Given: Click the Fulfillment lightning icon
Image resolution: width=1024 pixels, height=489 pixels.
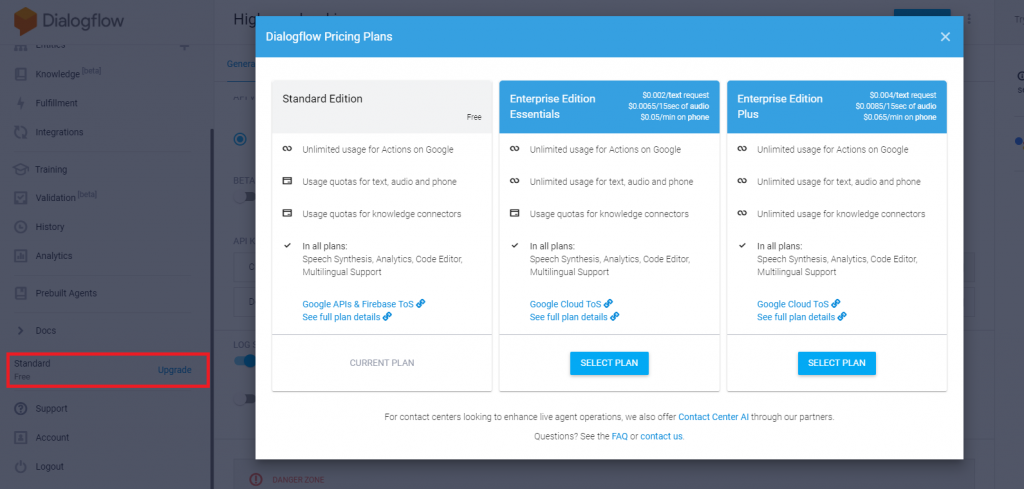Looking at the screenshot, I should (21, 103).
